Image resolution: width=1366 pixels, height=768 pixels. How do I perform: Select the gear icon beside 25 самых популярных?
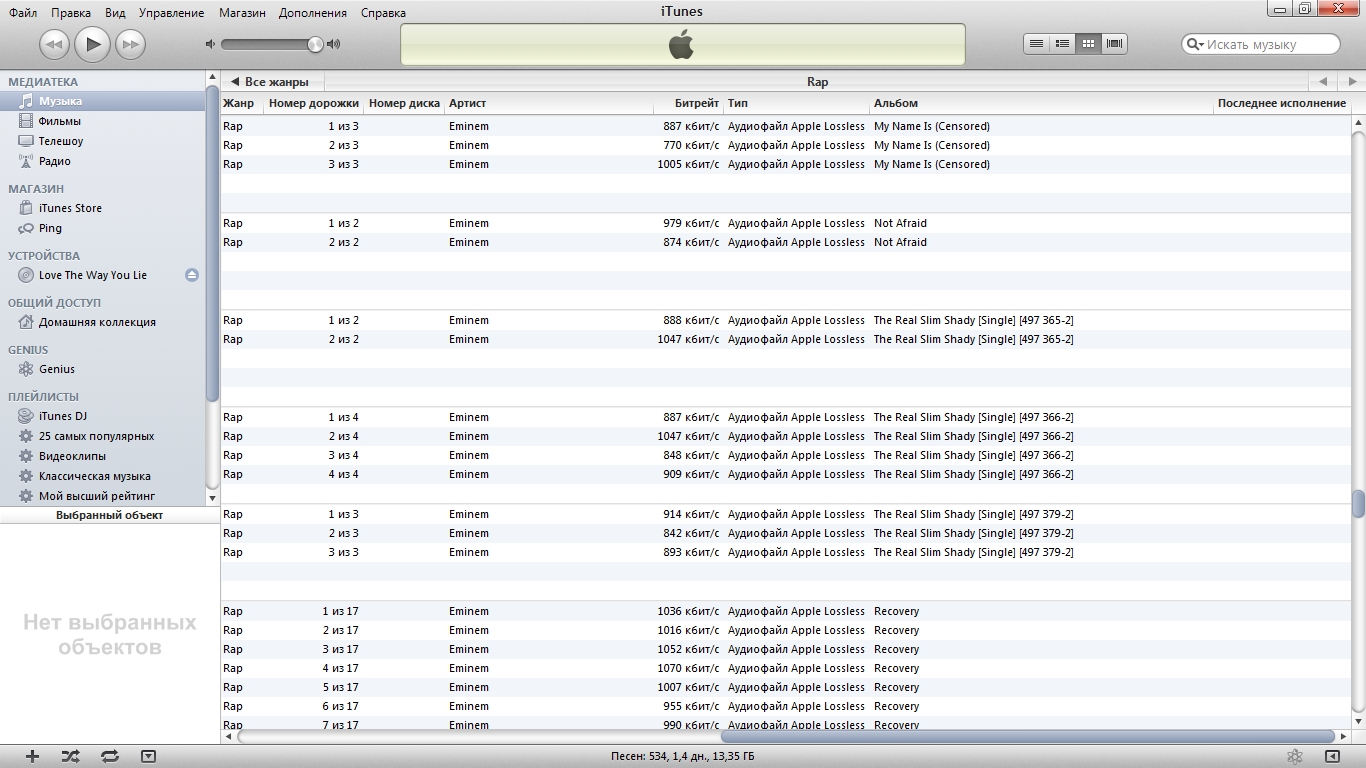tap(26, 436)
